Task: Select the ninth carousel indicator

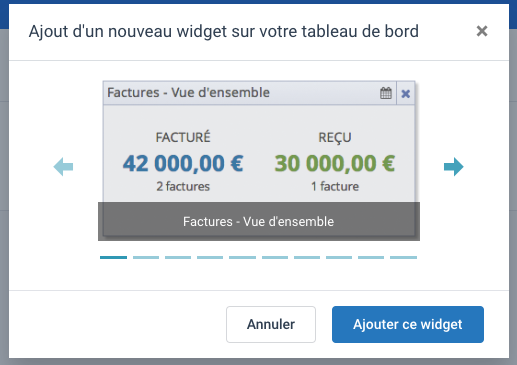Action: coord(371,257)
